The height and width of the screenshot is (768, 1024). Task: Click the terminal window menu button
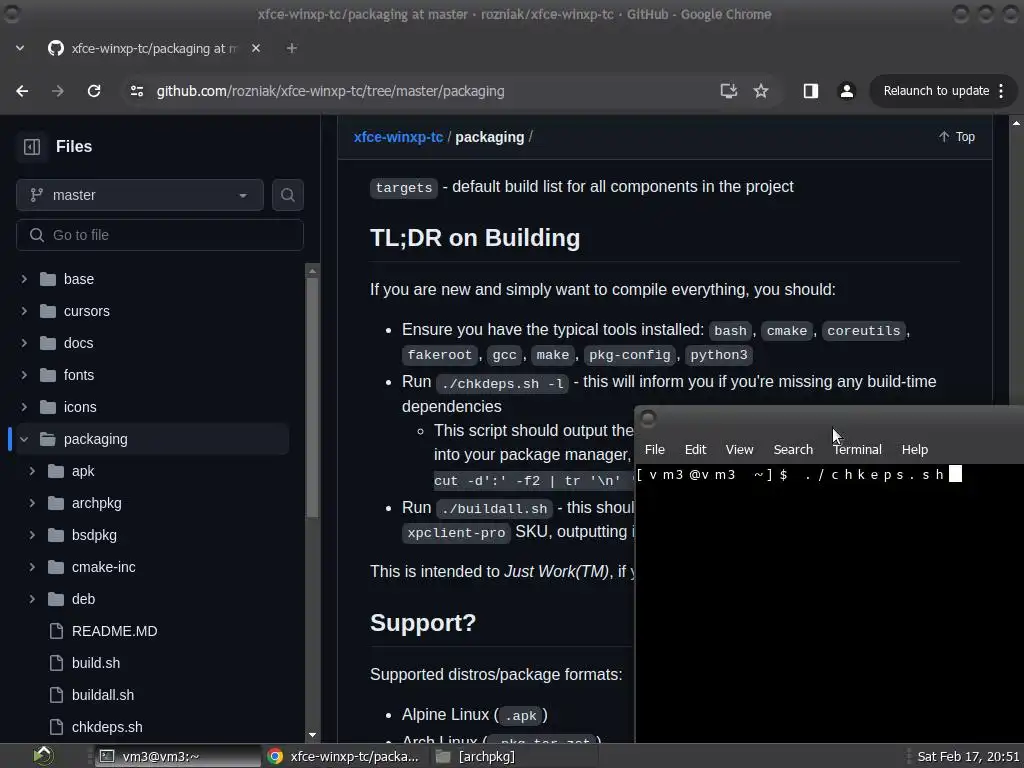tap(648, 419)
